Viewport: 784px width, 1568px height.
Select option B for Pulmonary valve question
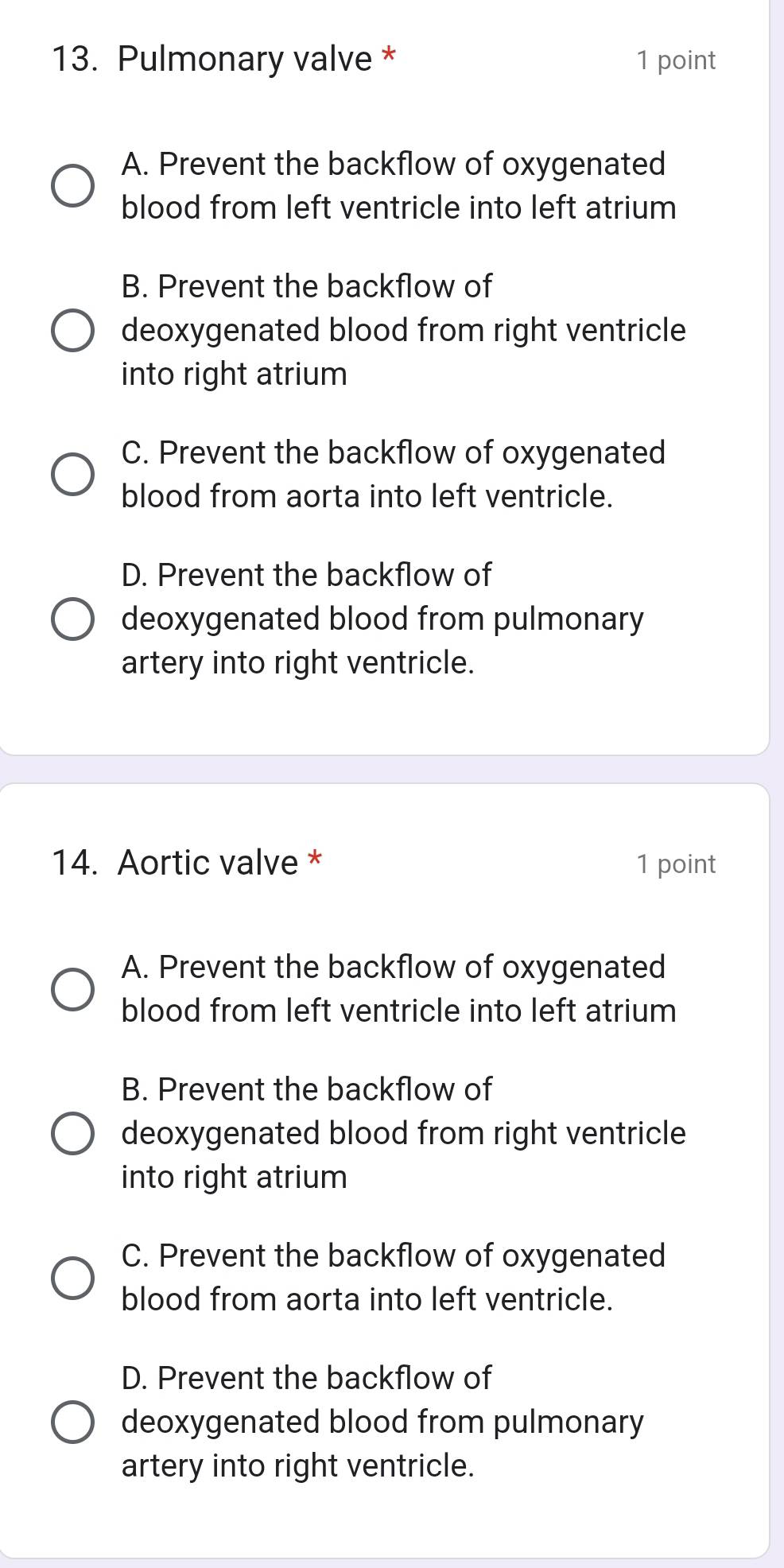[73, 329]
